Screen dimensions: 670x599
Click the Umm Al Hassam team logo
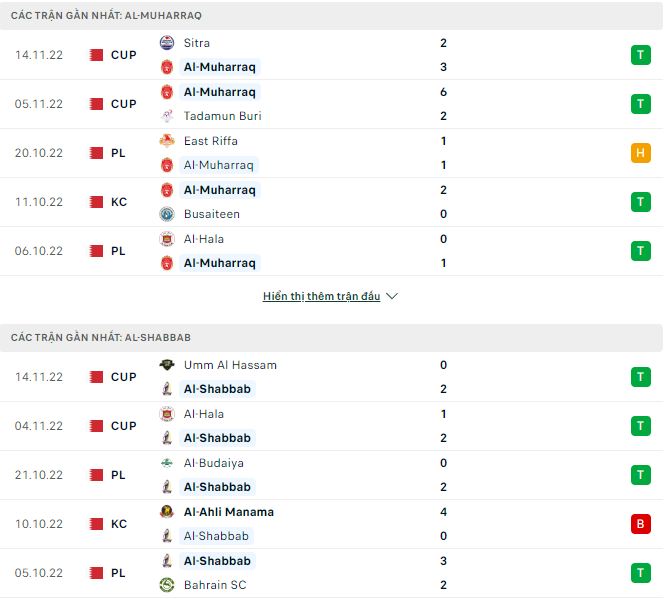coord(168,366)
